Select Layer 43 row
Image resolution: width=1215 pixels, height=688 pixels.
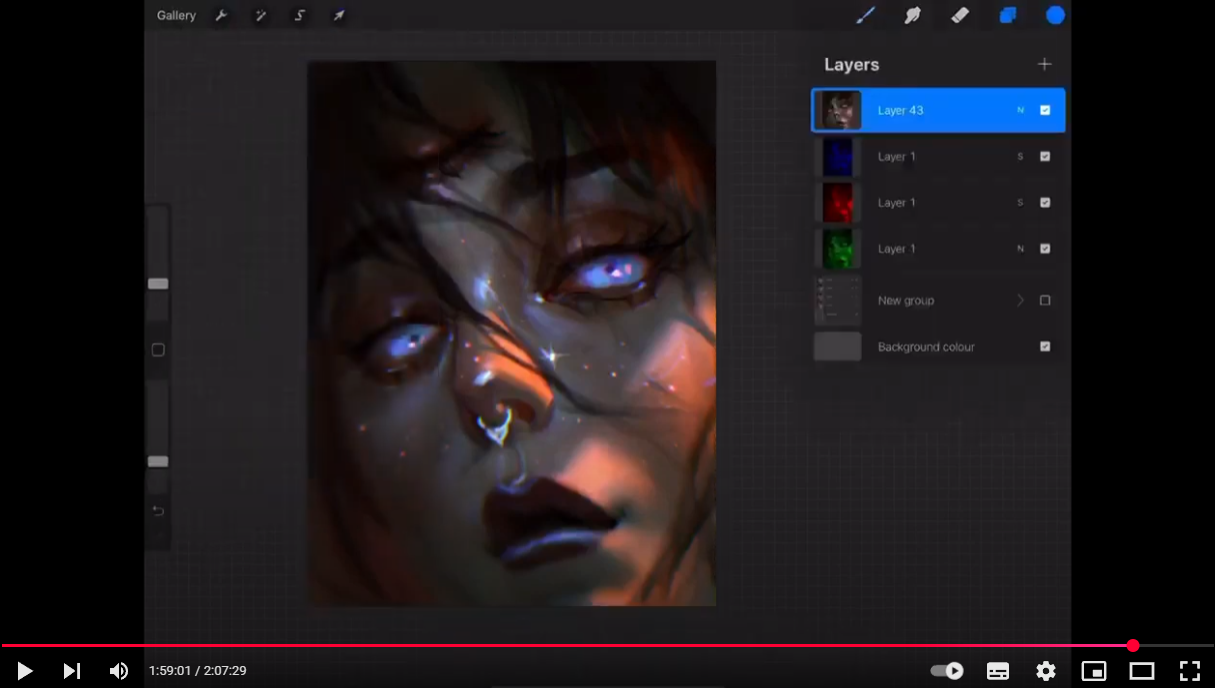(x=938, y=110)
